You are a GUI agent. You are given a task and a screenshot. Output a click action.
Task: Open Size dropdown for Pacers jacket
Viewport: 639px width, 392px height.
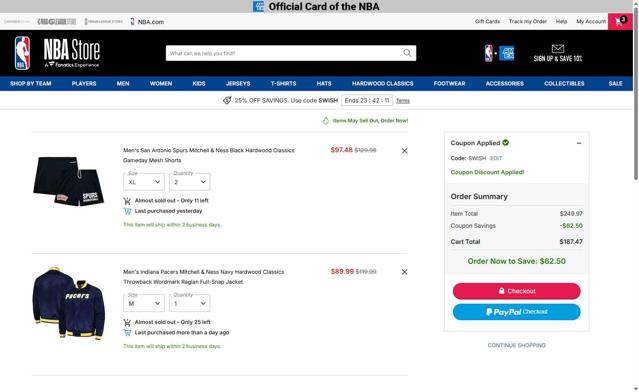pyautogui.click(x=144, y=303)
